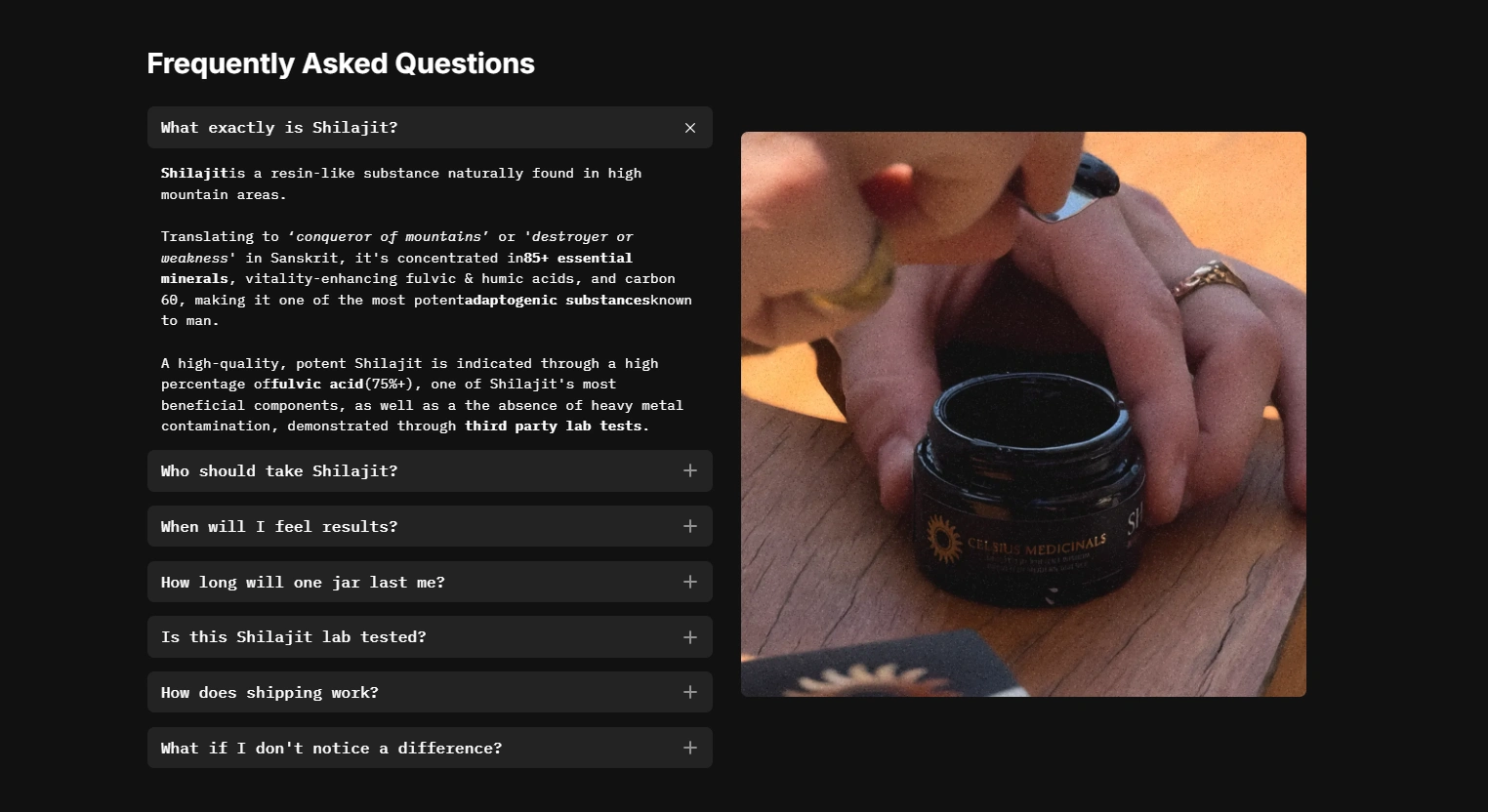The width and height of the screenshot is (1488, 812).
Task: Show the 'How does shipping work?' answer
Action: 430,692
